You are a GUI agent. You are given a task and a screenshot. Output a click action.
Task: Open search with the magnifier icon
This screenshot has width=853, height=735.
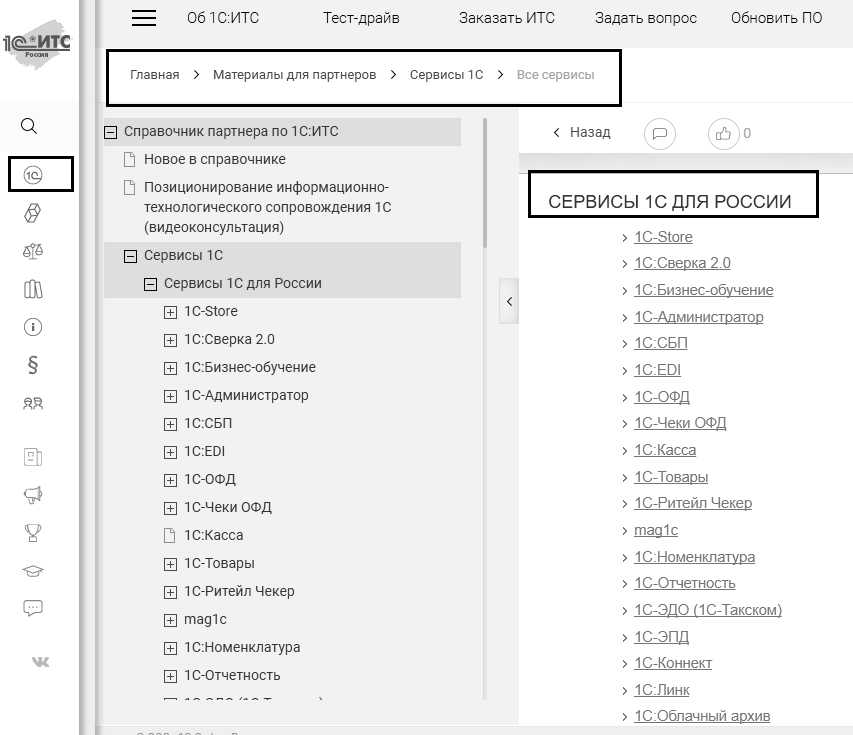point(29,126)
